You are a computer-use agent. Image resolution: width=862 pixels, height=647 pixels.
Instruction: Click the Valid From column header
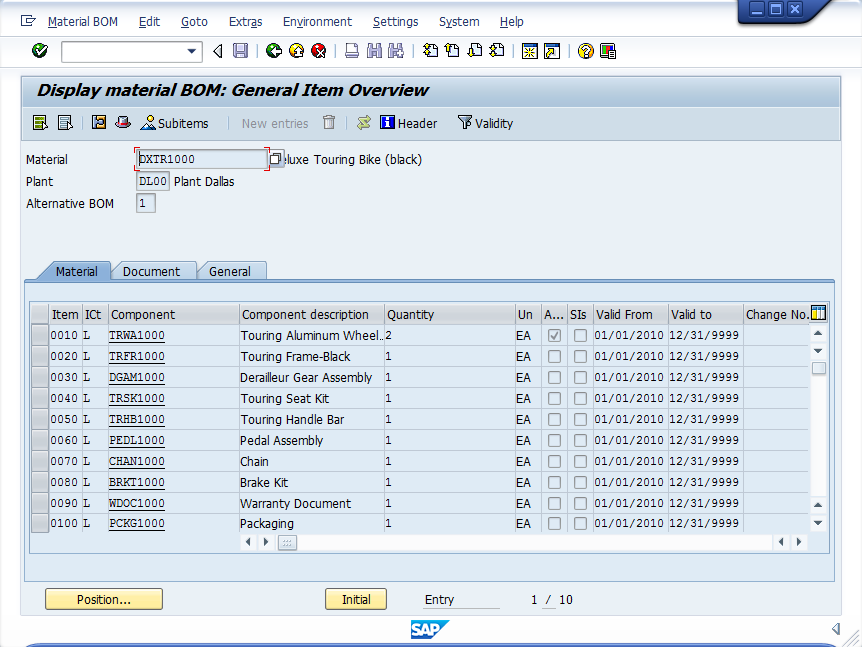[x=631, y=314]
